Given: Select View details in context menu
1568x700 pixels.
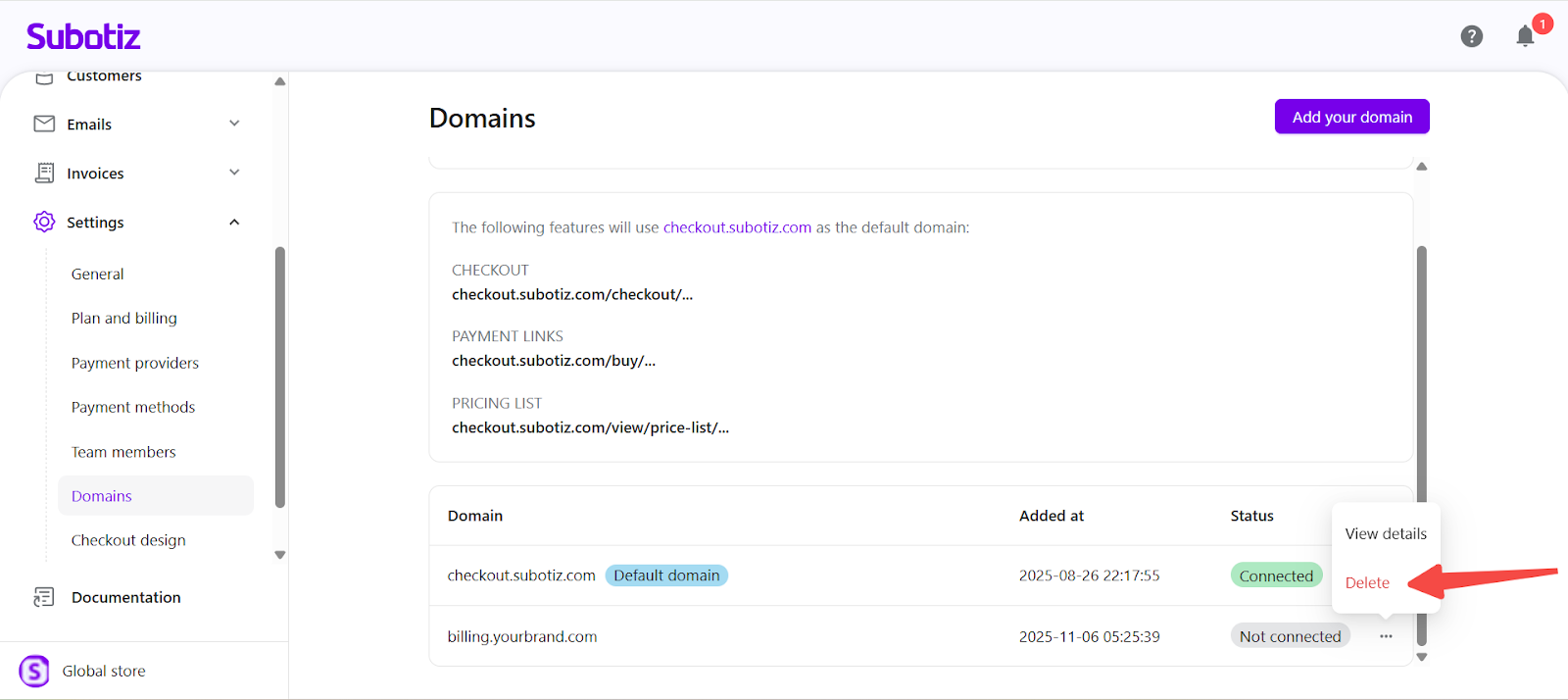Looking at the screenshot, I should point(1385,533).
